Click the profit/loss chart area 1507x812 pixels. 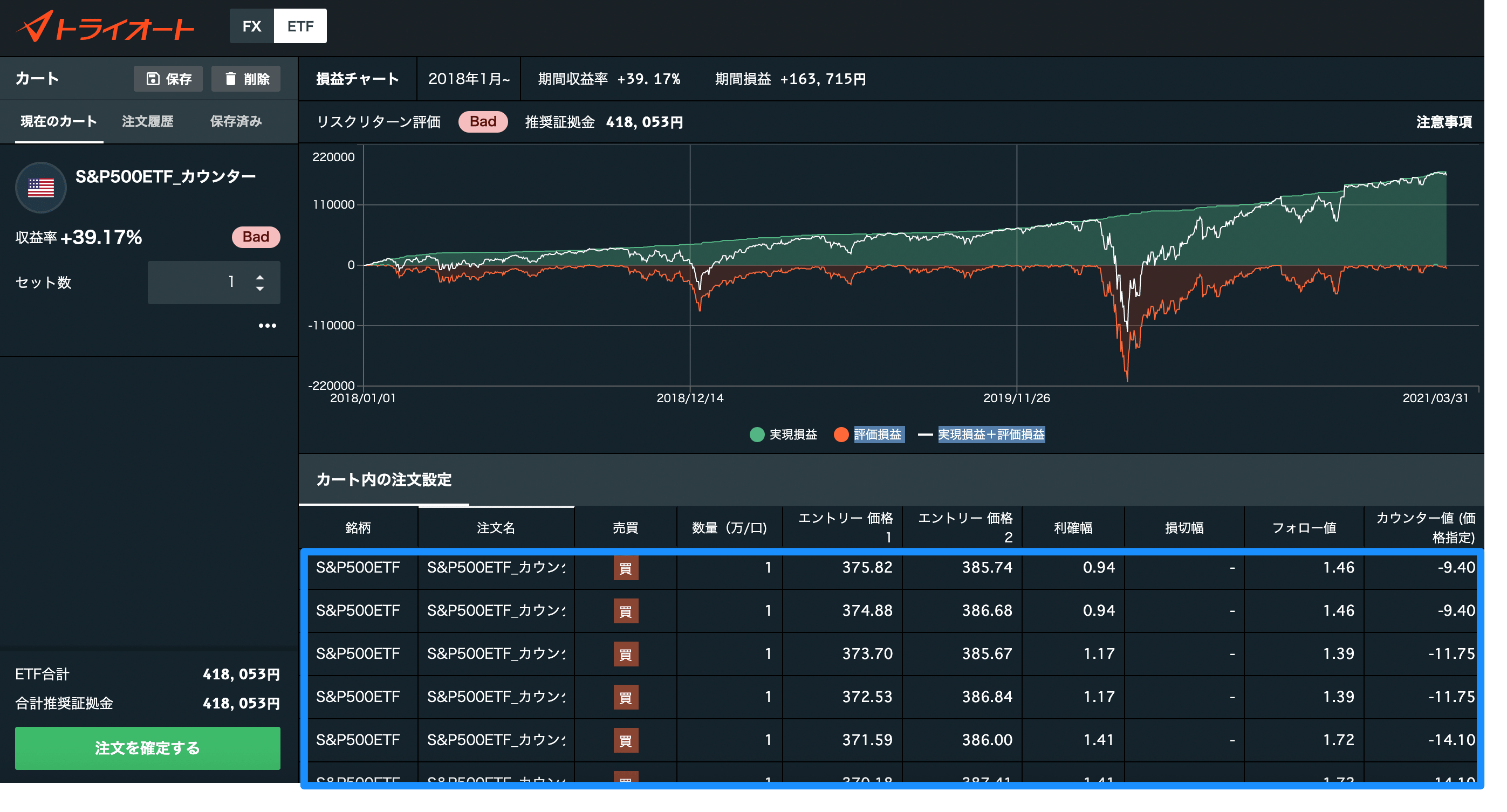pyautogui.click(x=920, y=266)
